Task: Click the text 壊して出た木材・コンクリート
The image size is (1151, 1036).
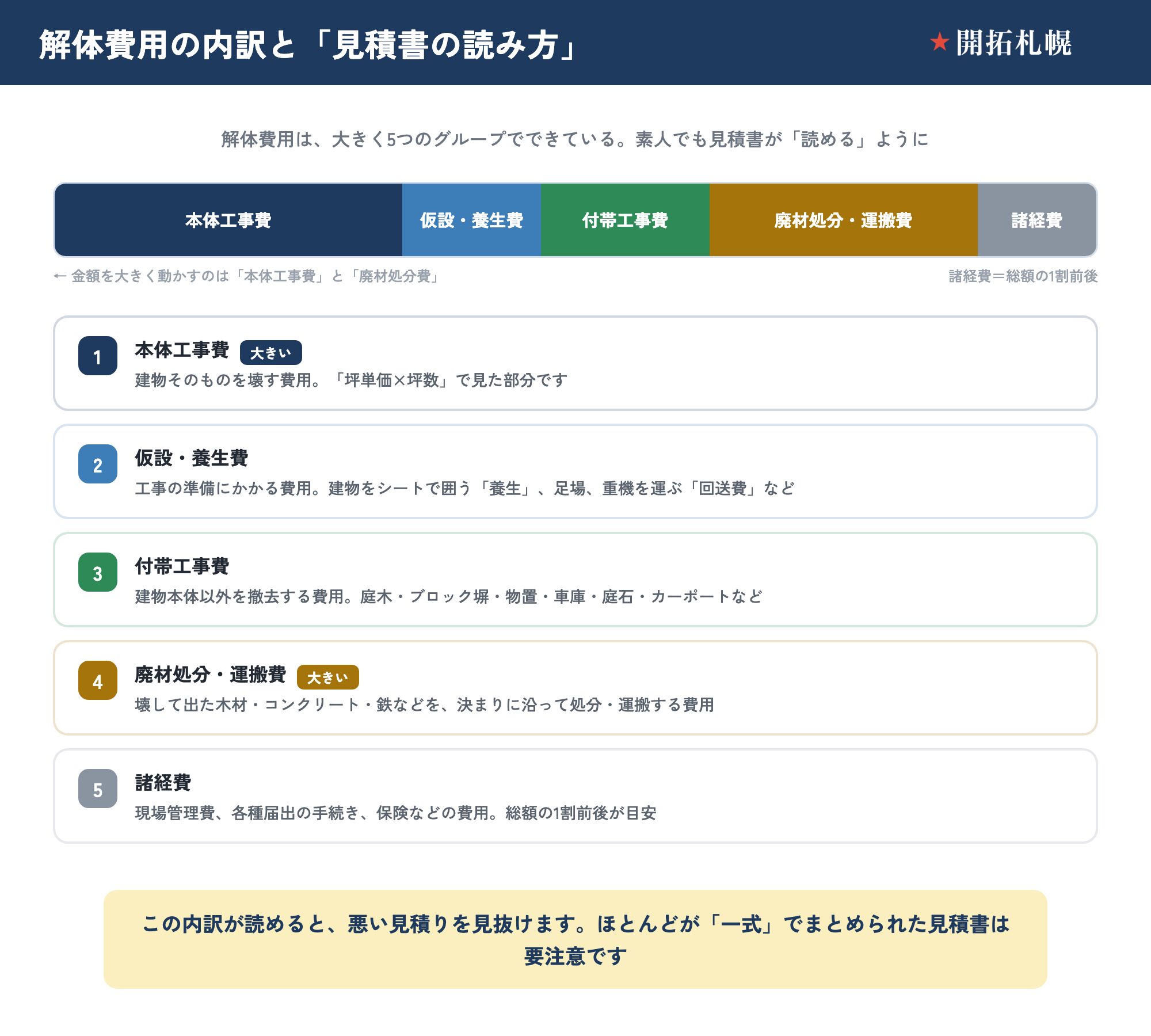Action: (425, 704)
